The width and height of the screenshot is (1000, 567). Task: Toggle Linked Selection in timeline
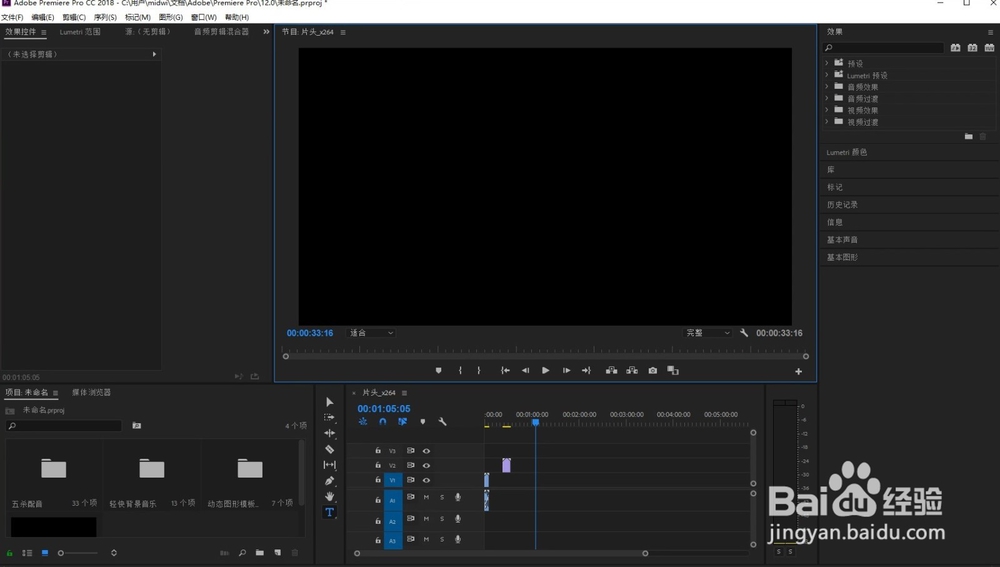pos(402,422)
